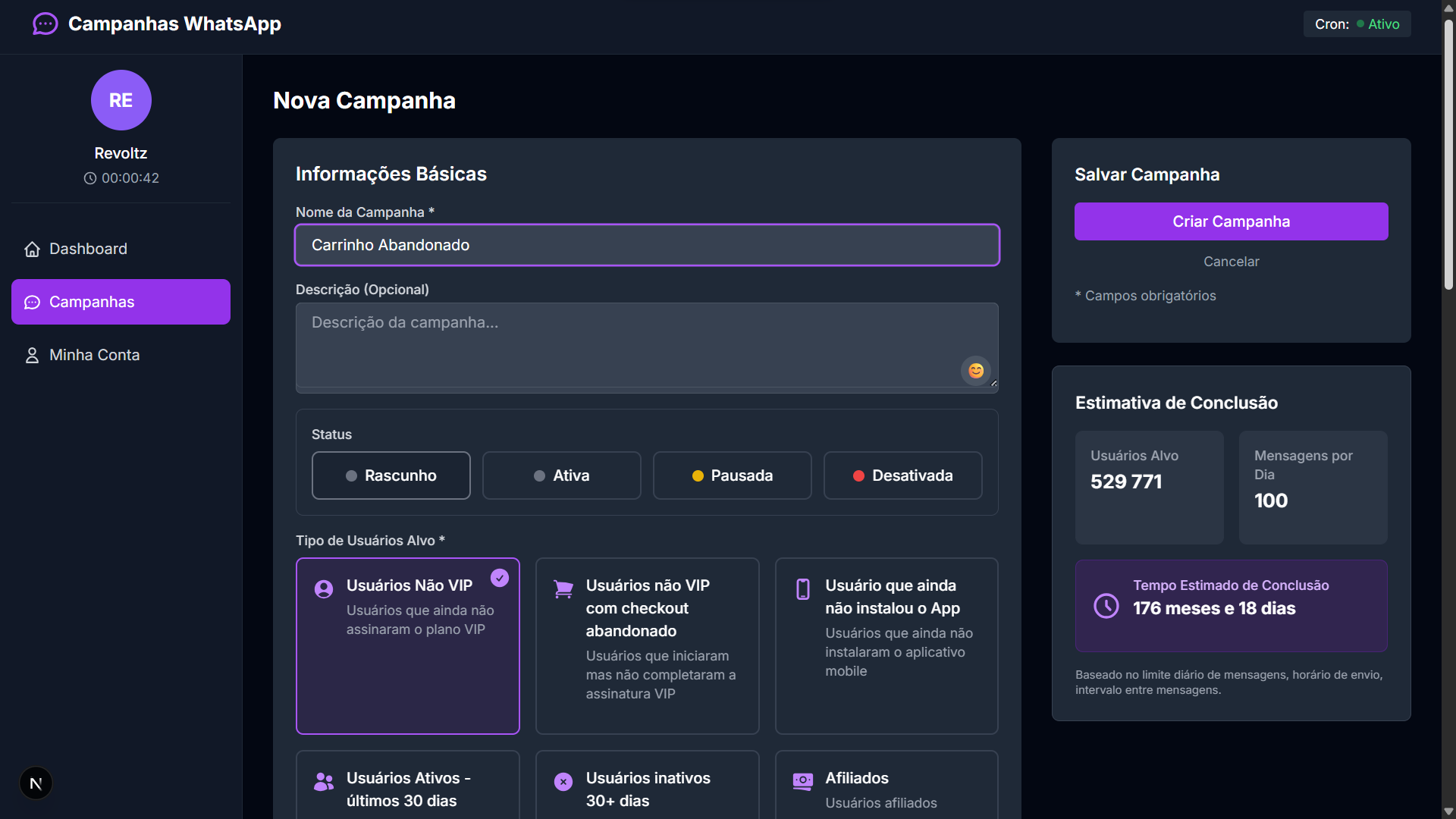1456x819 pixels.
Task: Click the Cron Ativo status badge
Action: point(1357,24)
